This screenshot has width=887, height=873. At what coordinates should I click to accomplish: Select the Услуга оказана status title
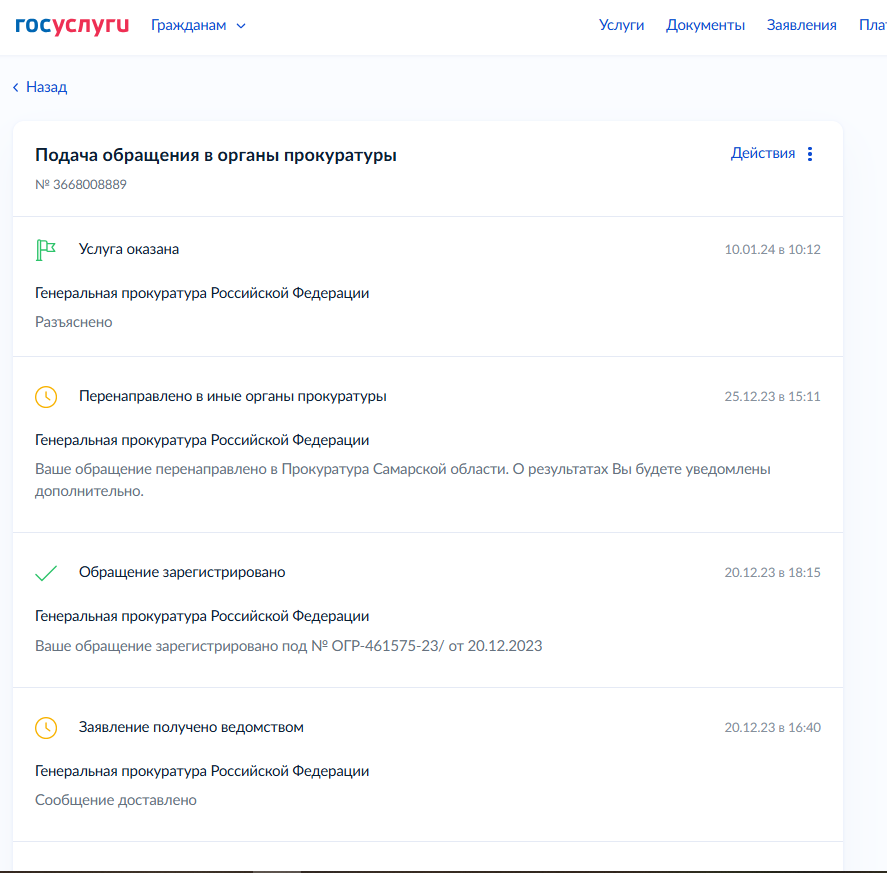129,249
